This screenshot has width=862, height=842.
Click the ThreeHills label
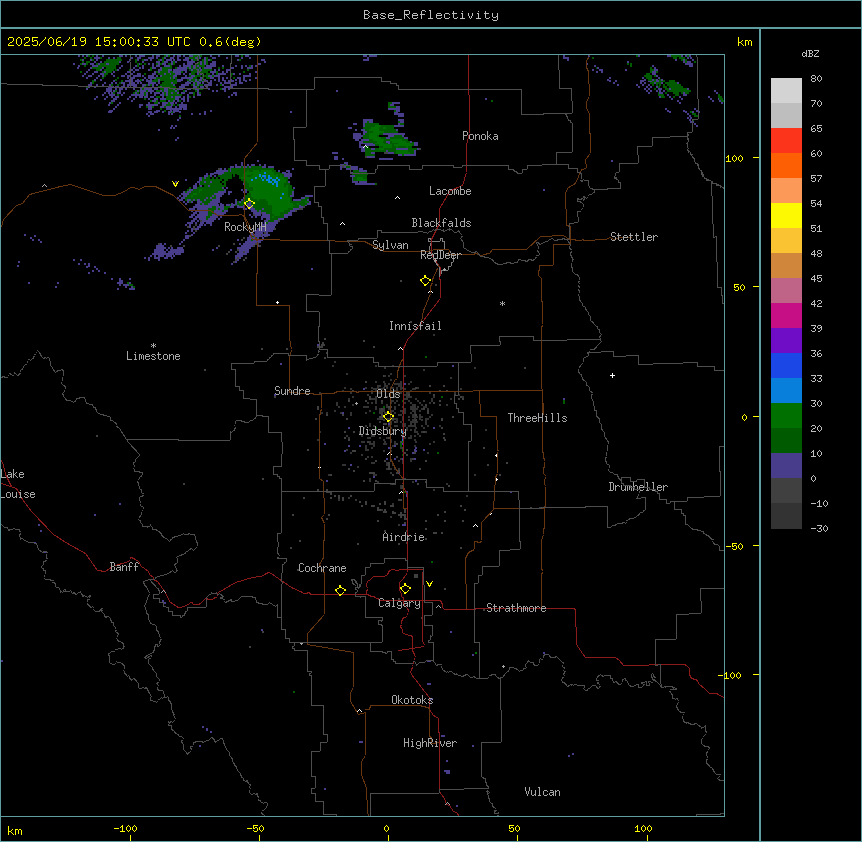[x=537, y=418]
